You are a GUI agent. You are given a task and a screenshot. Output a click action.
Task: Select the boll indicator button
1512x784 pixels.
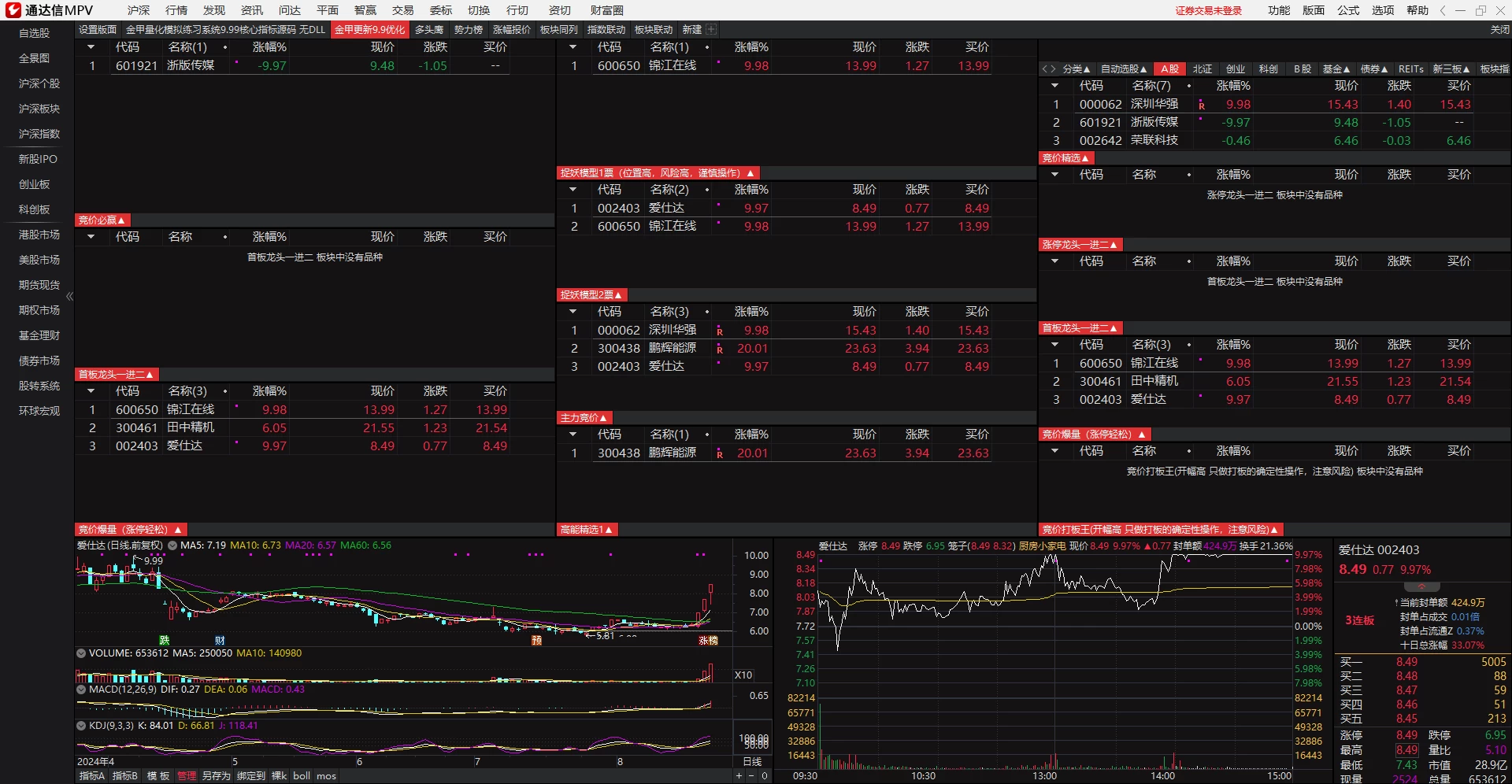[x=302, y=776]
